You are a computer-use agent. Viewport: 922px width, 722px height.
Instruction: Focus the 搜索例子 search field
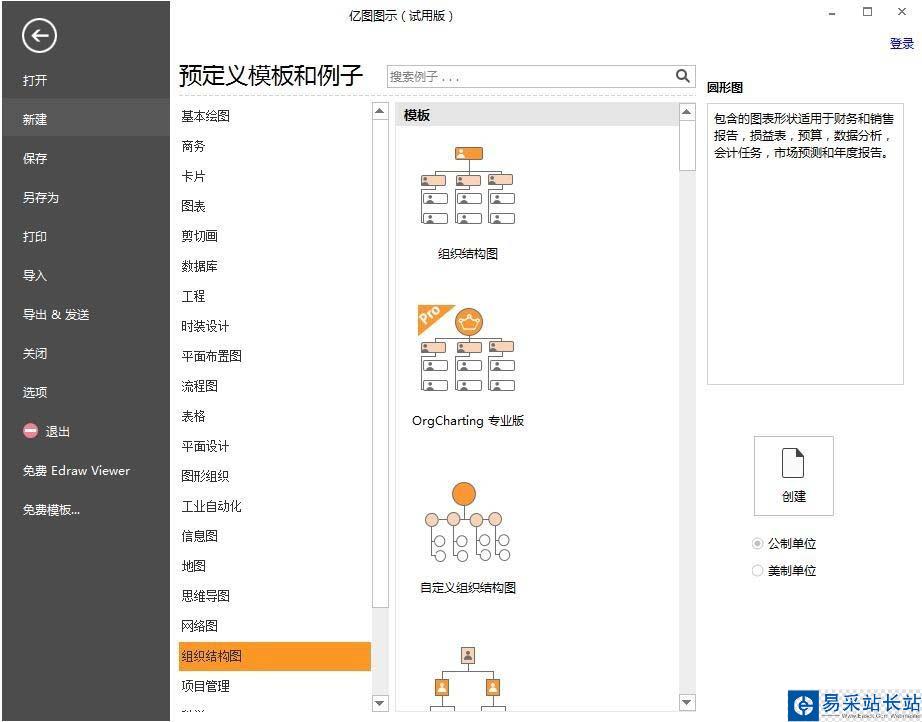541,76
